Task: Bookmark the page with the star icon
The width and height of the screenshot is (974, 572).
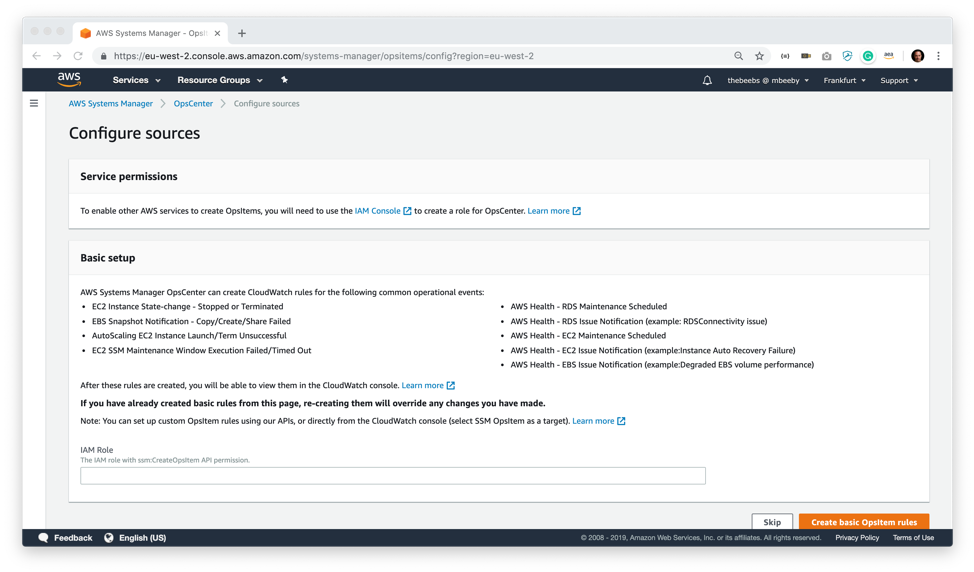Action: (759, 56)
